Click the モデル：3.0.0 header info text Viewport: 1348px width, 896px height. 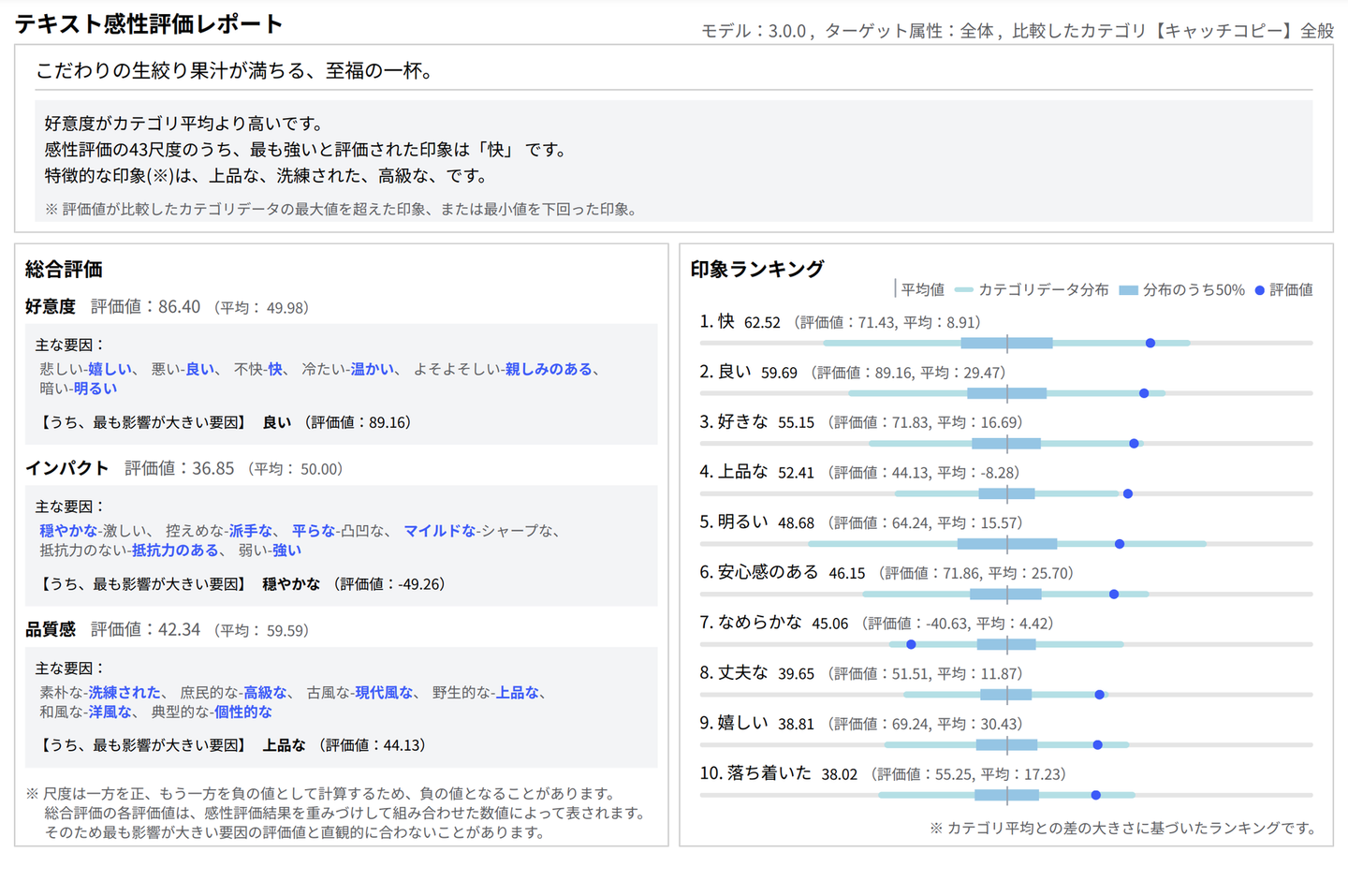[754, 31]
